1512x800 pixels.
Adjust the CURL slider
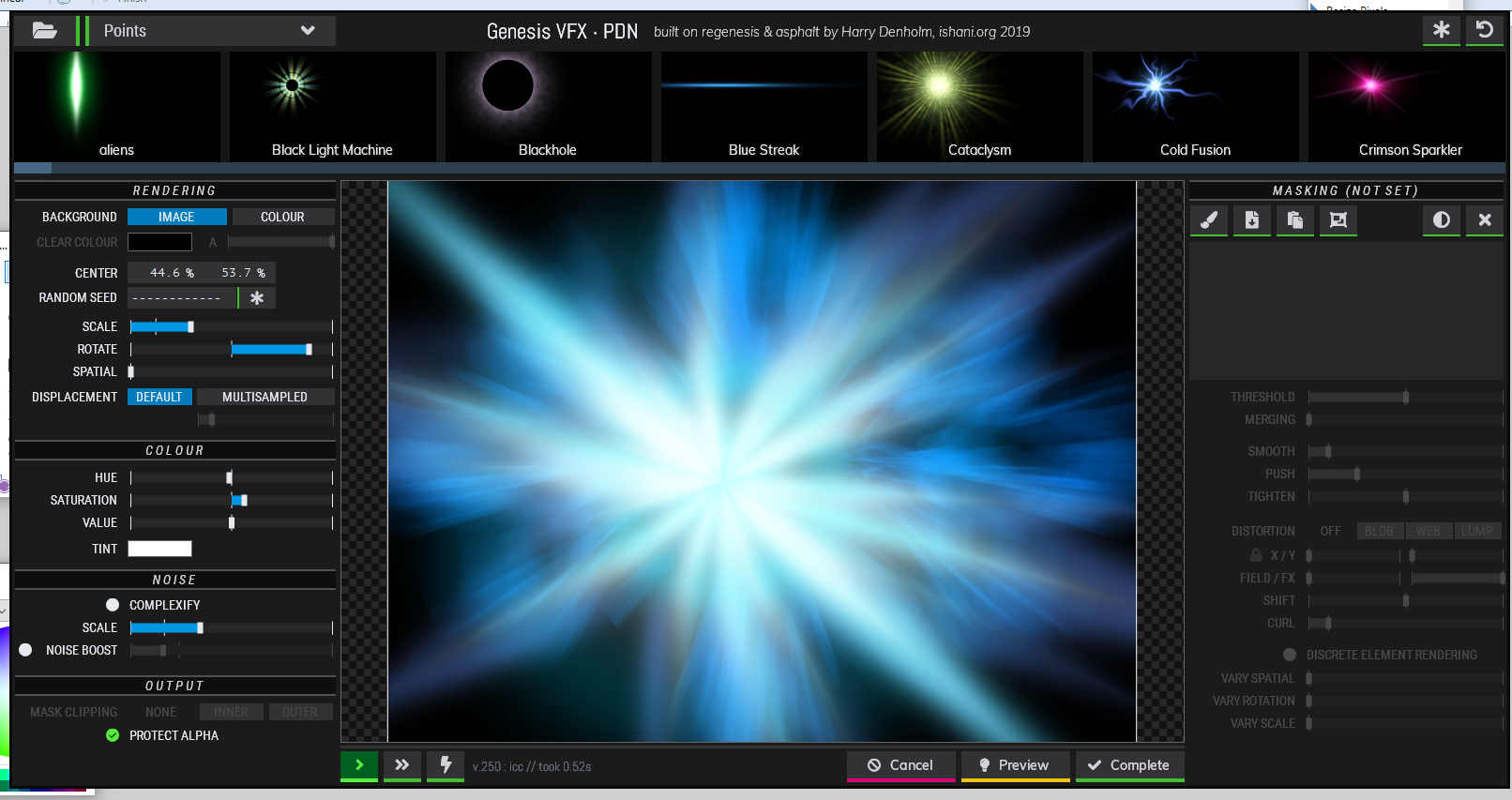pyautogui.click(x=1405, y=623)
